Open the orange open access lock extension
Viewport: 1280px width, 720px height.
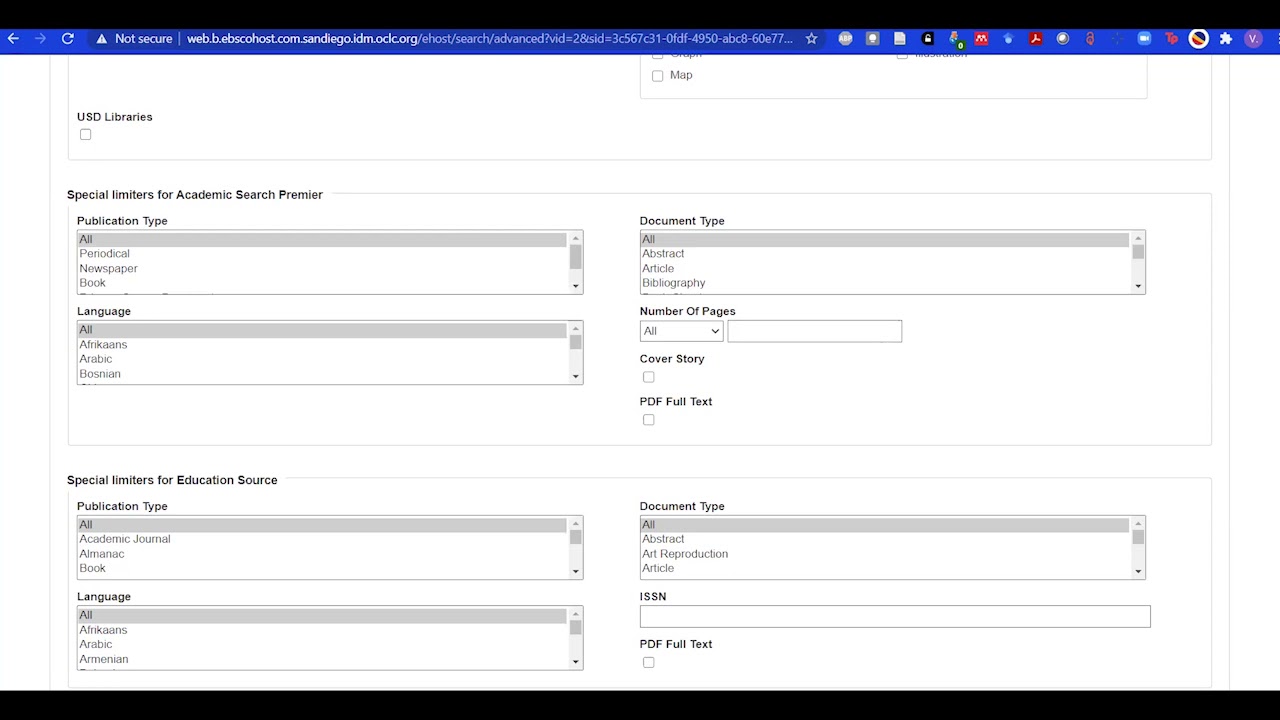[x=1090, y=39]
